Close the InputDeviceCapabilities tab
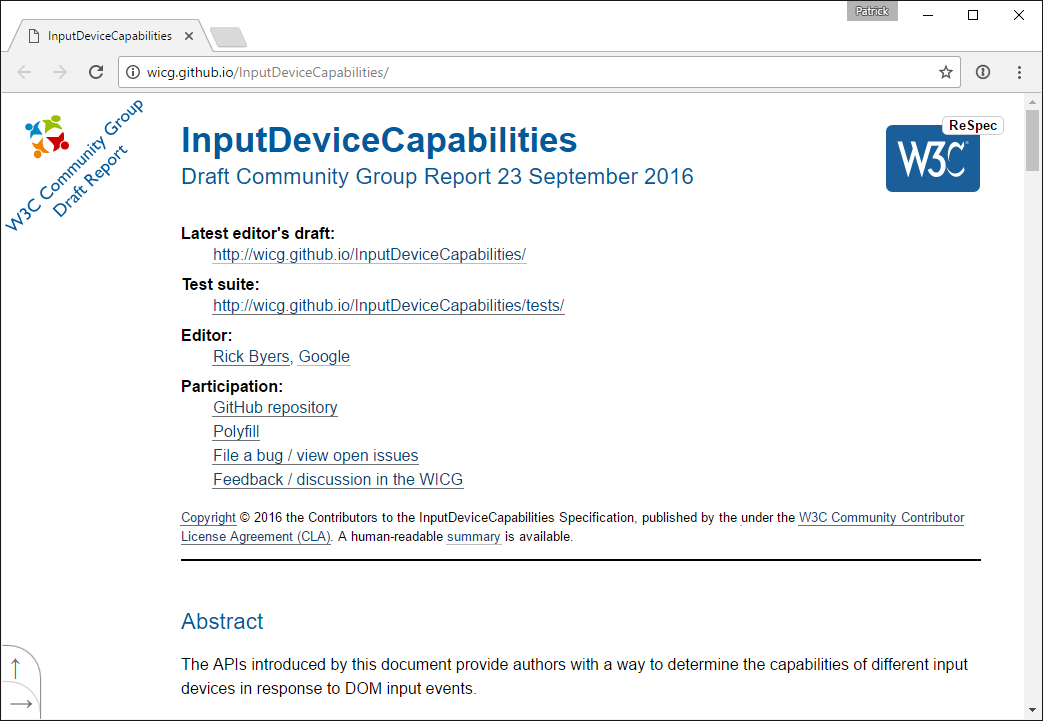This screenshot has height=721, width=1043. pyautogui.click(x=189, y=36)
